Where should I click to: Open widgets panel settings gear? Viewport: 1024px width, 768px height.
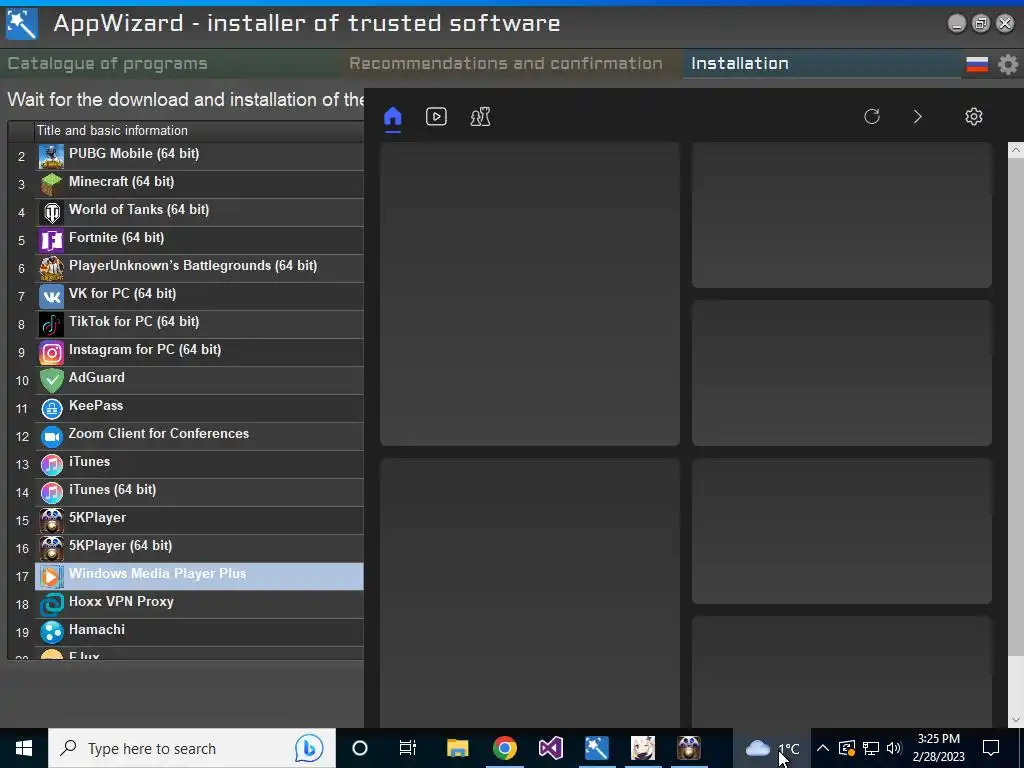pos(974,117)
